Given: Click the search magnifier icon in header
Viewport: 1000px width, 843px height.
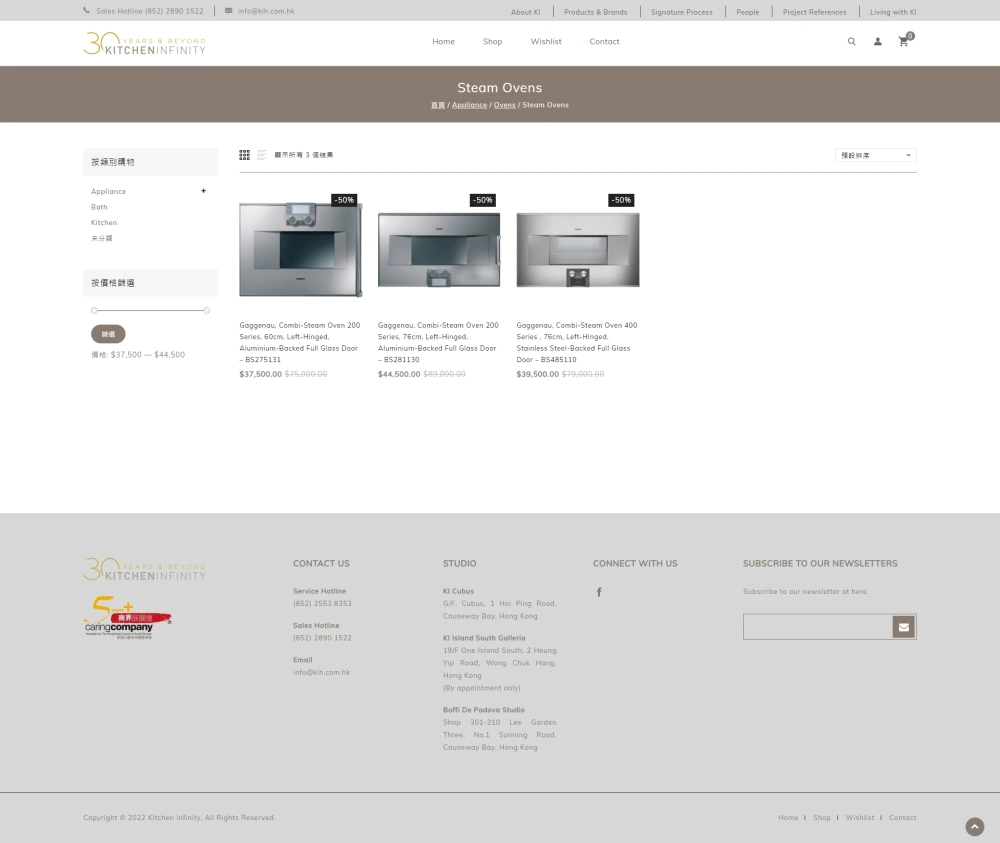Looking at the screenshot, I should pos(851,42).
